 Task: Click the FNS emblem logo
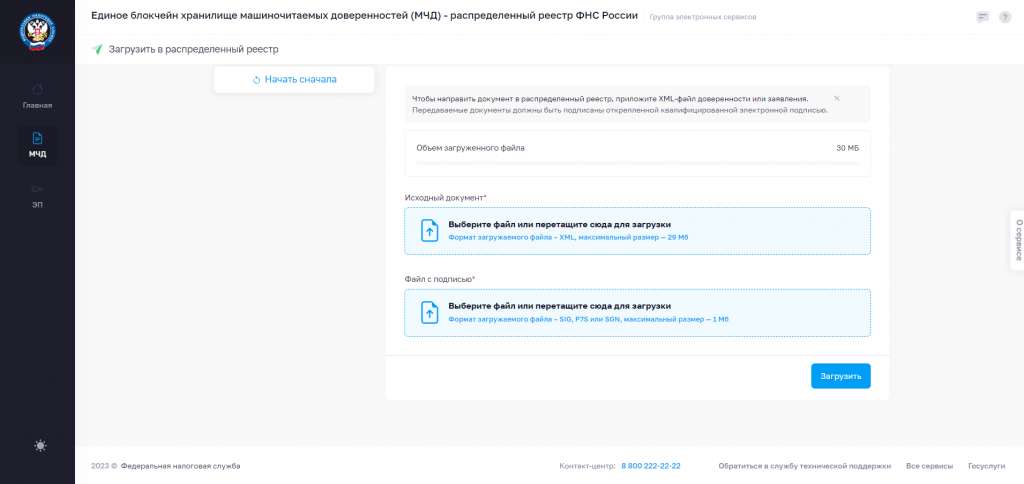[x=37, y=33]
